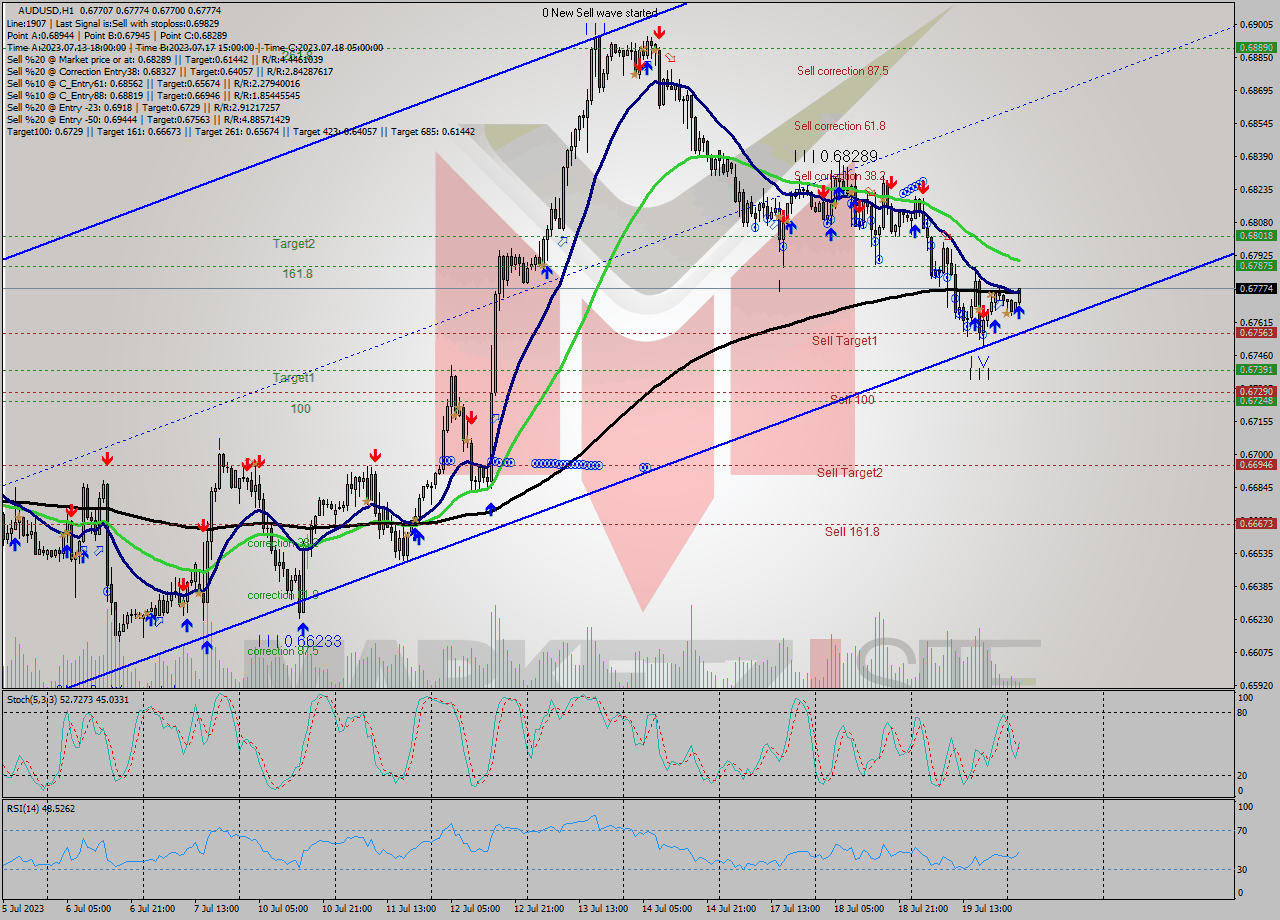
Task: Click the red 'Sell Target1' label
Action: click(x=845, y=341)
